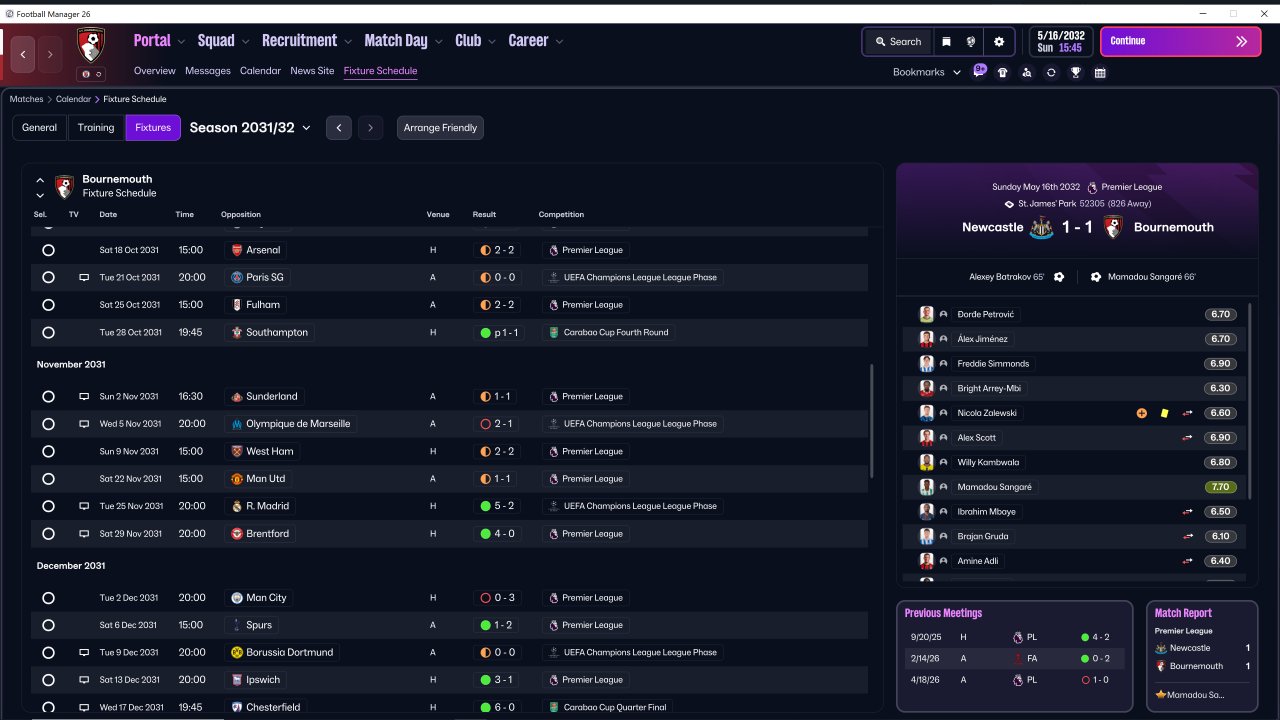This screenshot has width=1280, height=720.
Task: Open the world globe icon in top bar
Action: (x=970, y=42)
